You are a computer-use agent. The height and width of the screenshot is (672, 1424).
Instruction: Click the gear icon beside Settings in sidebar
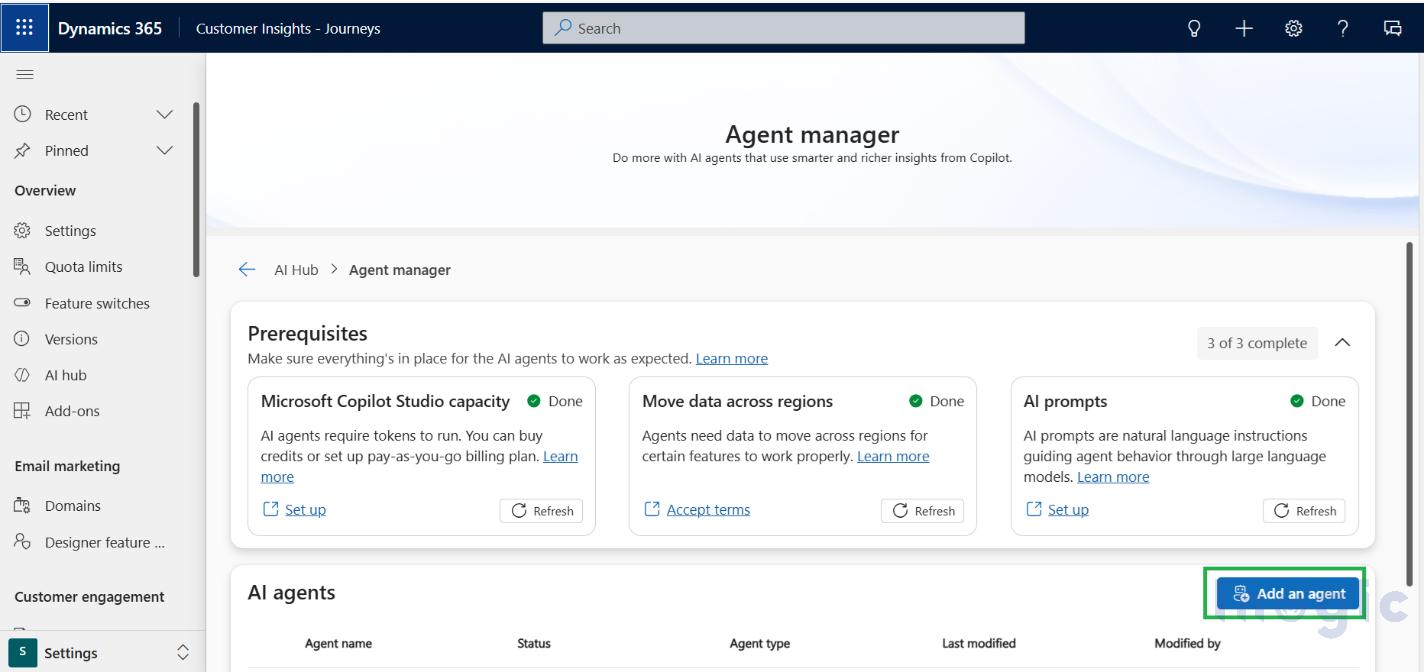pyautogui.click(x=22, y=230)
